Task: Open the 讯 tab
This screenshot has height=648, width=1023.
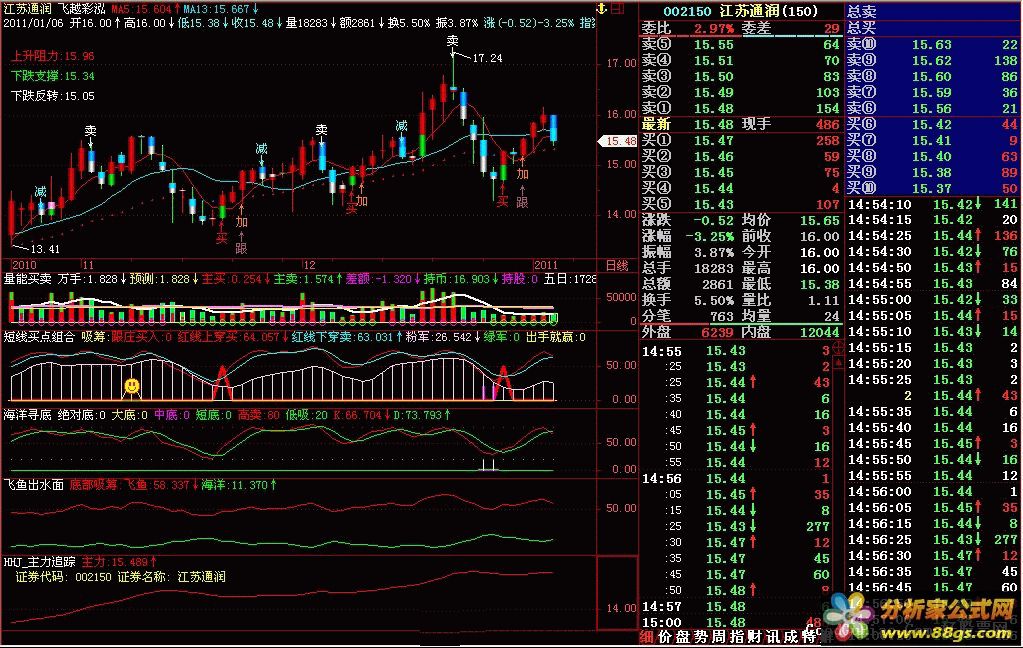Action: [773, 636]
